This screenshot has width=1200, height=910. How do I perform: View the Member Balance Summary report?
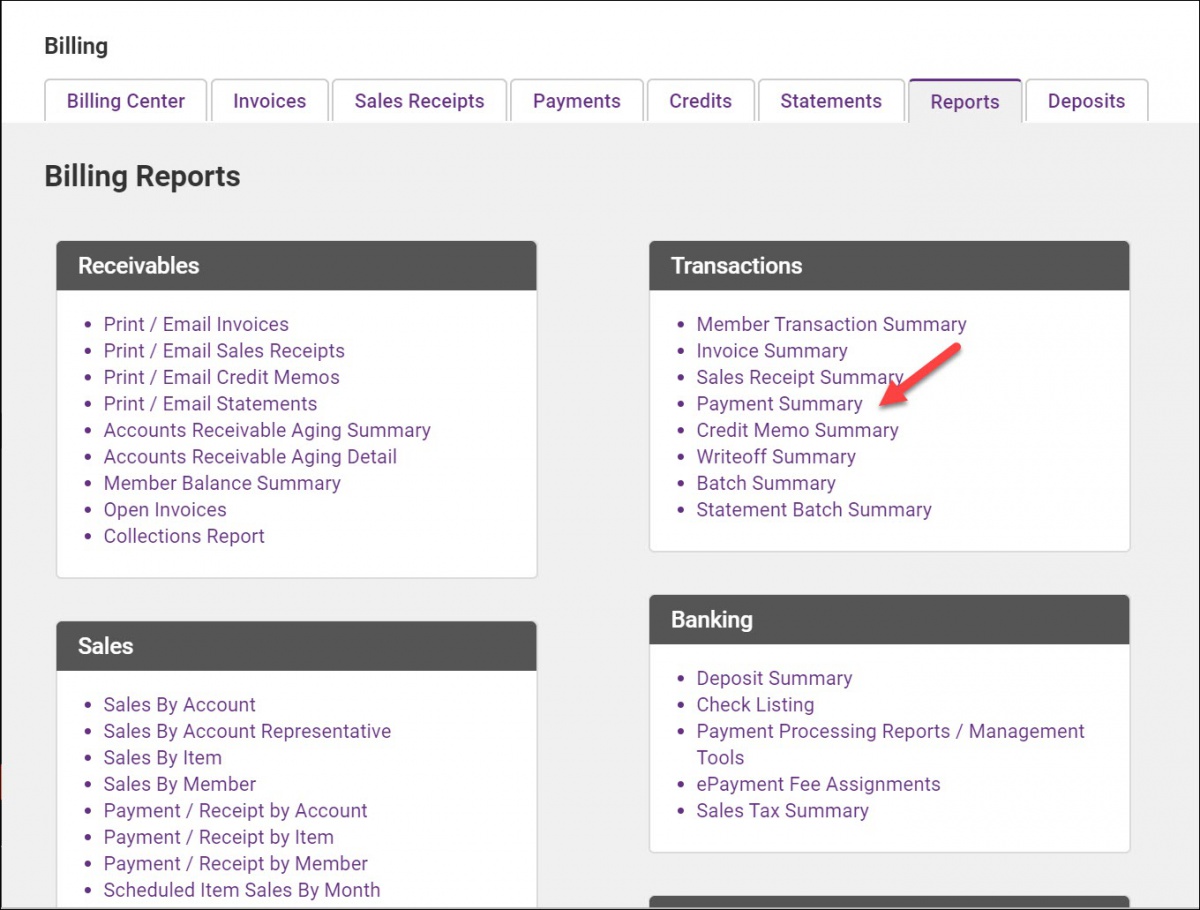tap(222, 483)
